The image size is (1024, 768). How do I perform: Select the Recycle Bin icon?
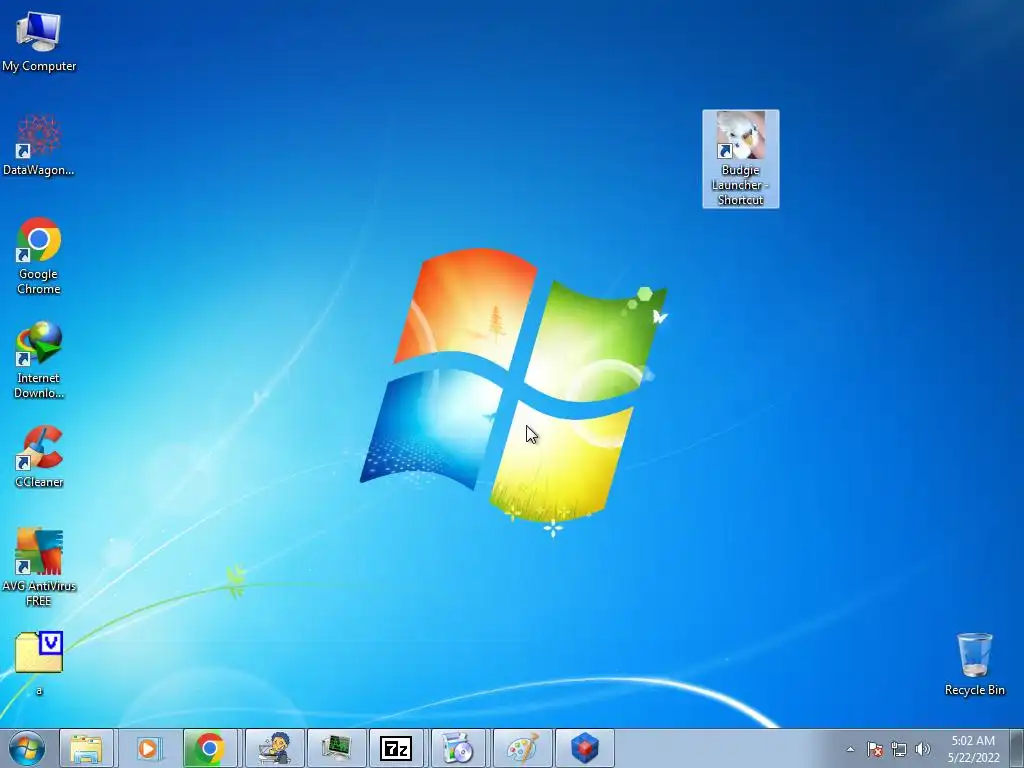pyautogui.click(x=974, y=664)
